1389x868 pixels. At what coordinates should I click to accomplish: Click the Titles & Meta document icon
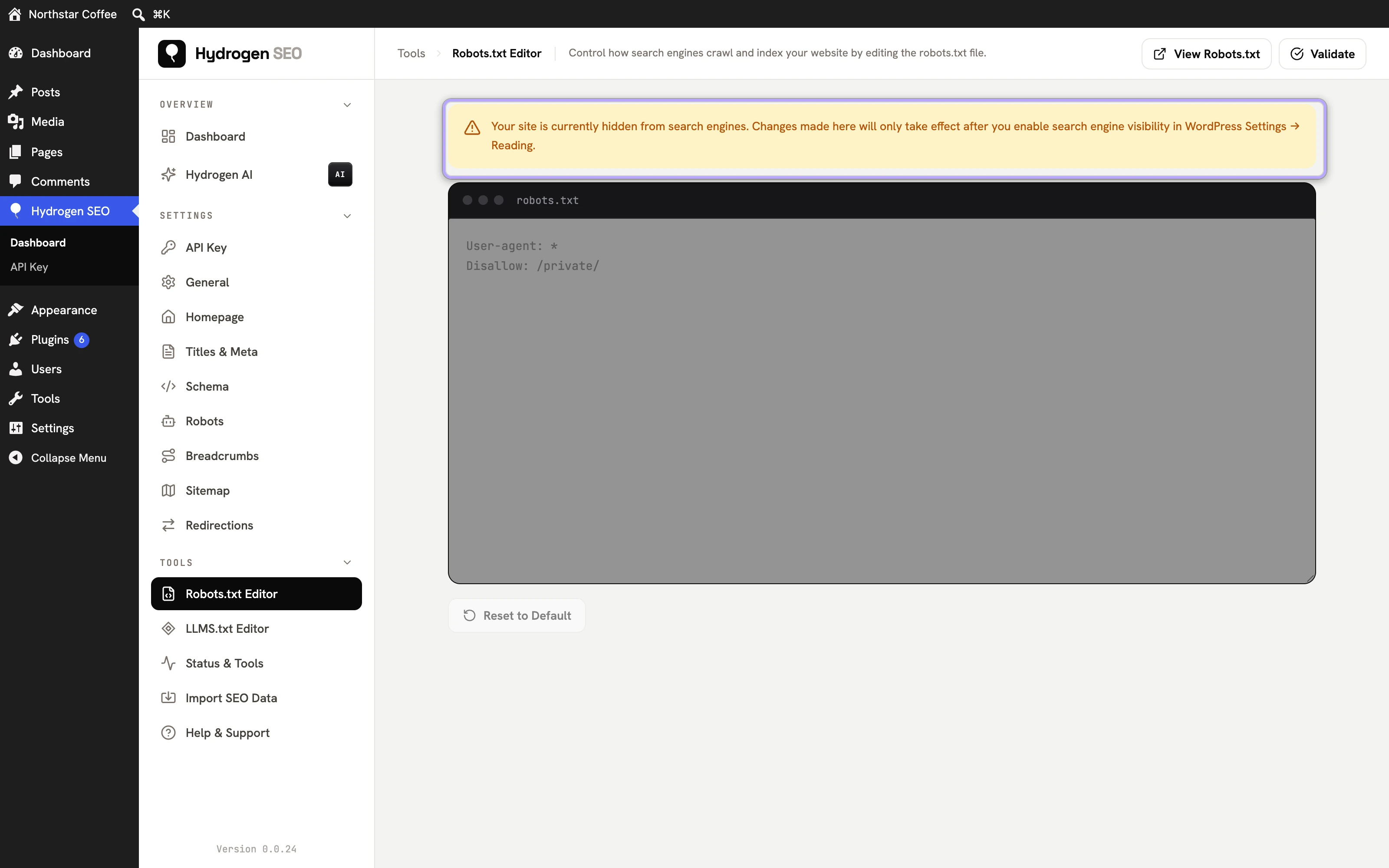pos(168,352)
